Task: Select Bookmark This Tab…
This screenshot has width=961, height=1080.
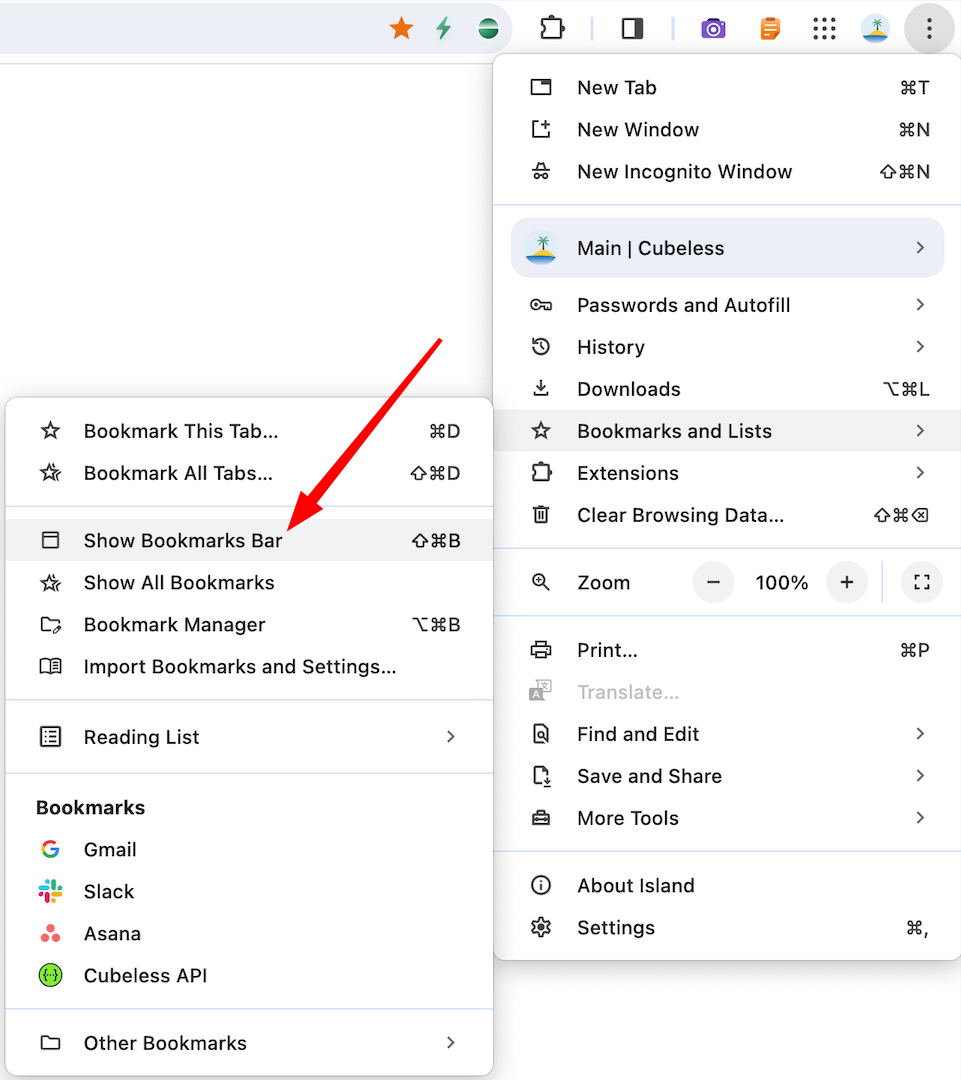Action: tap(249, 431)
